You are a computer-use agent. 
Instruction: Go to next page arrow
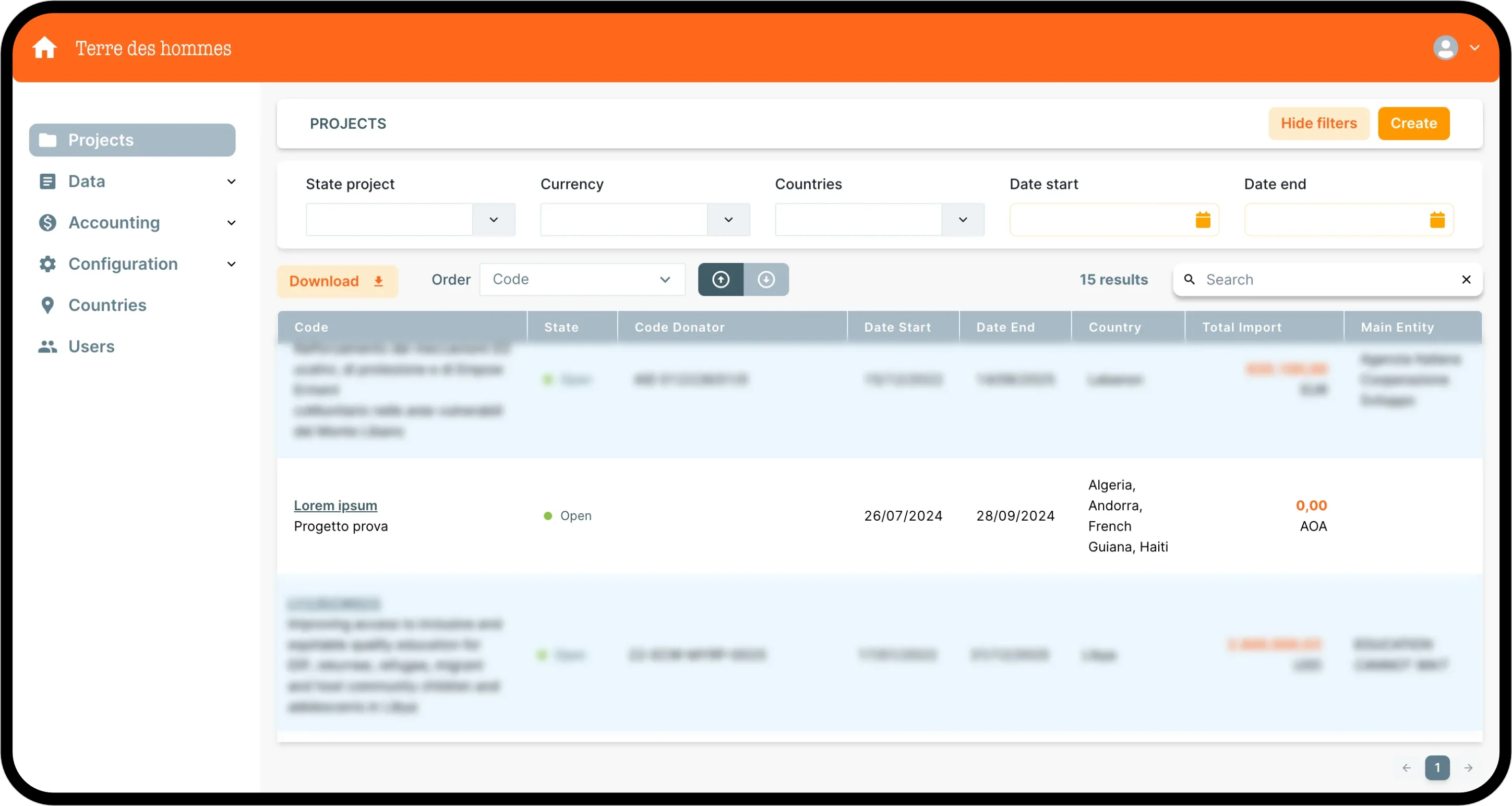[x=1468, y=768]
